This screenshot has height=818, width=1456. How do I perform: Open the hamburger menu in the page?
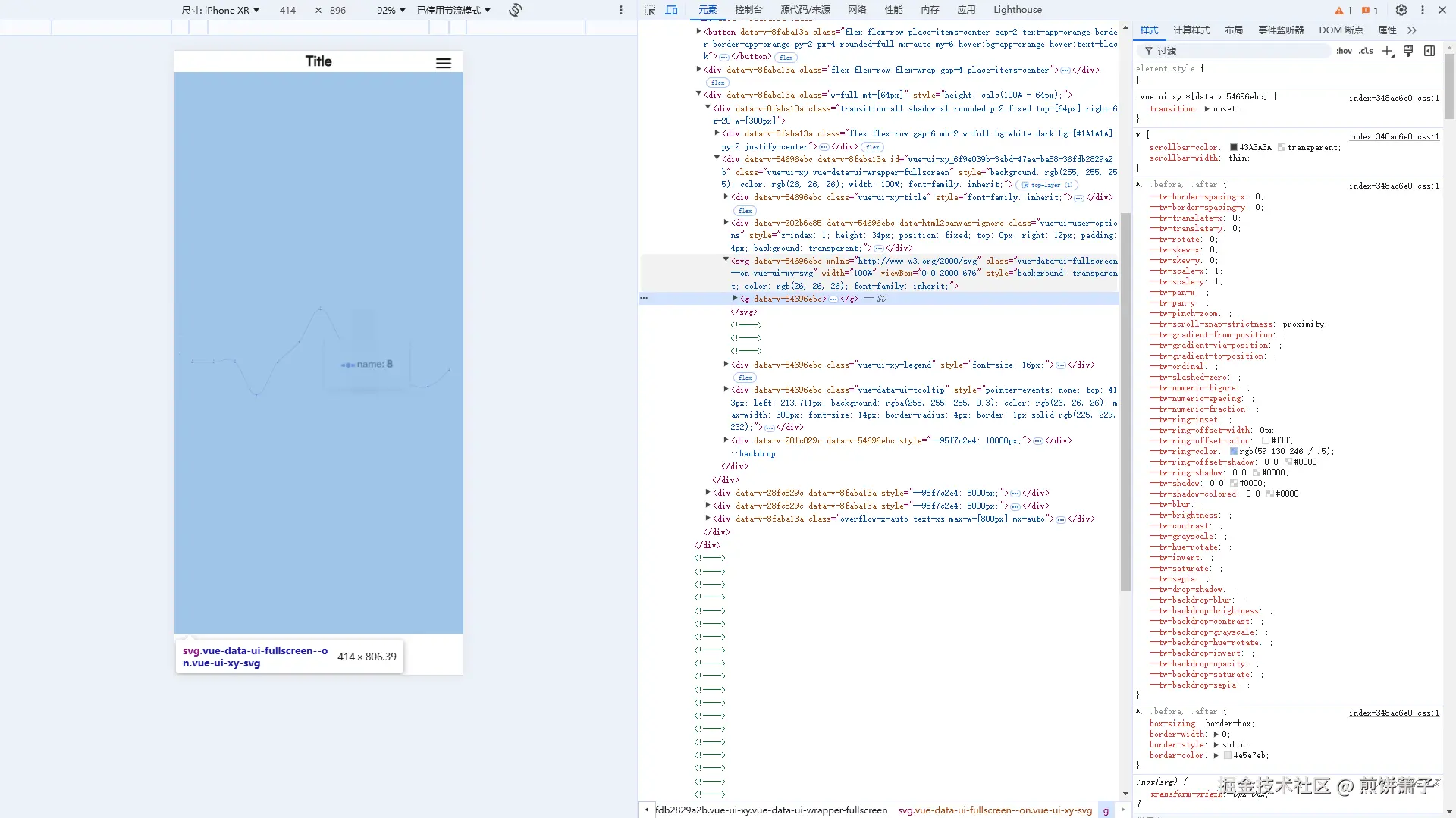[444, 63]
